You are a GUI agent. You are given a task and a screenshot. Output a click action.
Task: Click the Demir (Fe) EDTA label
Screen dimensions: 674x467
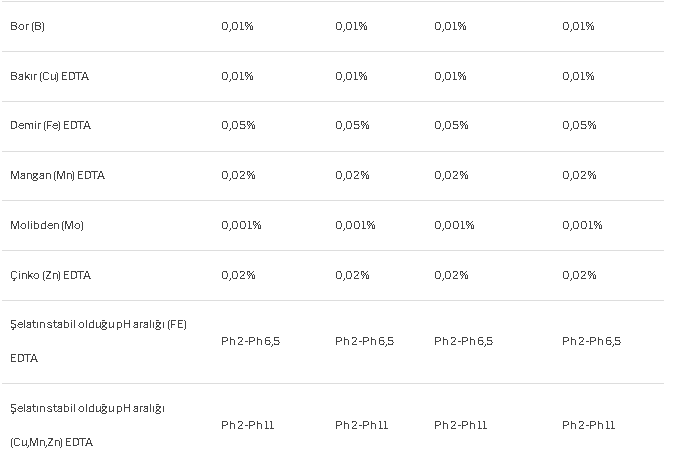(x=50, y=125)
